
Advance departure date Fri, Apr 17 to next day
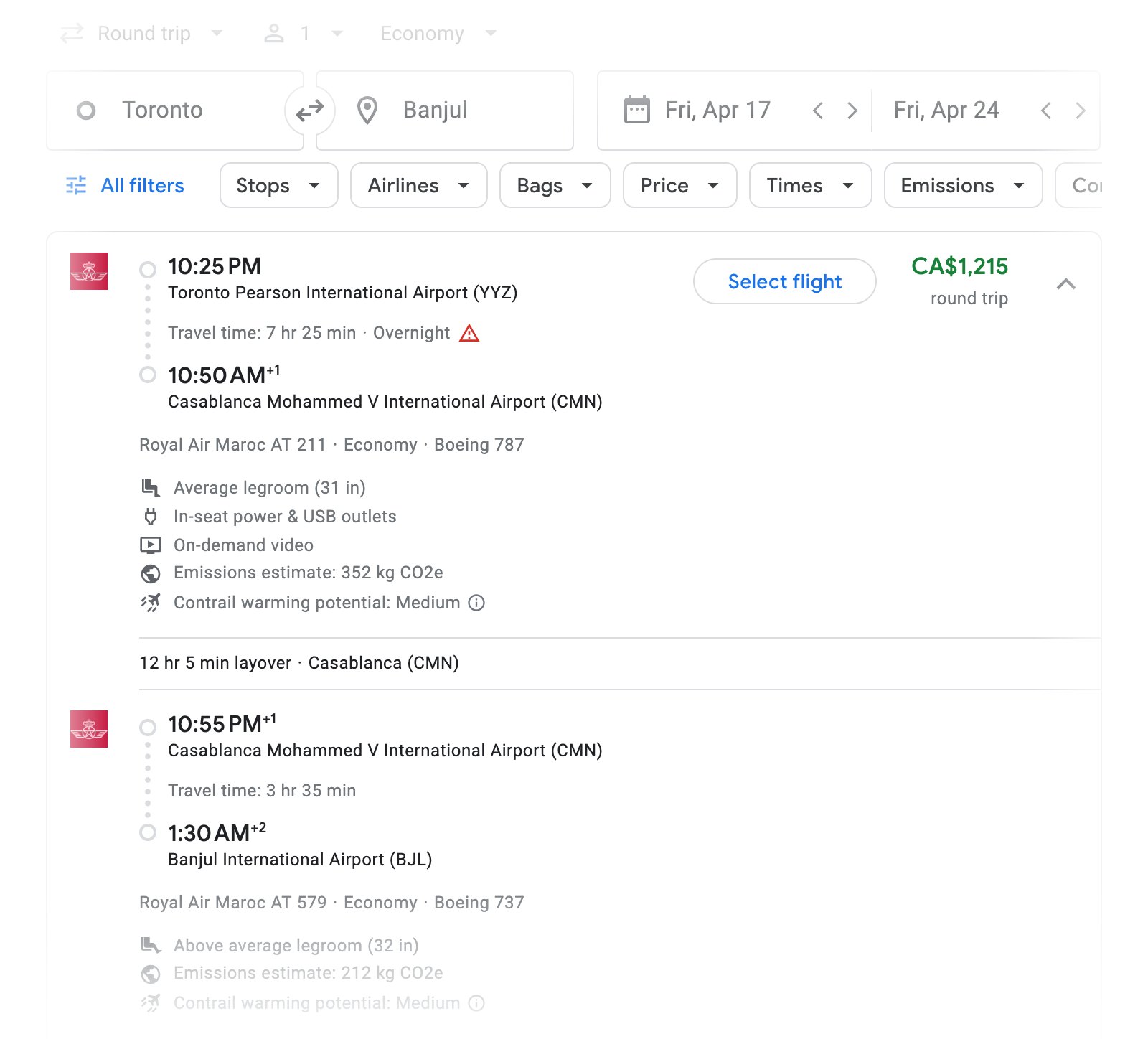pyautogui.click(x=852, y=111)
